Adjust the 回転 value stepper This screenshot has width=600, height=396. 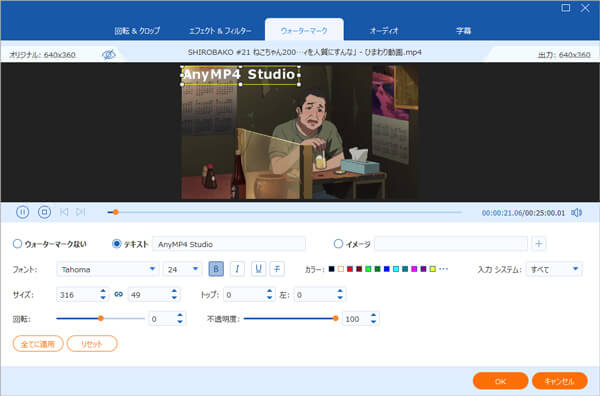180,319
